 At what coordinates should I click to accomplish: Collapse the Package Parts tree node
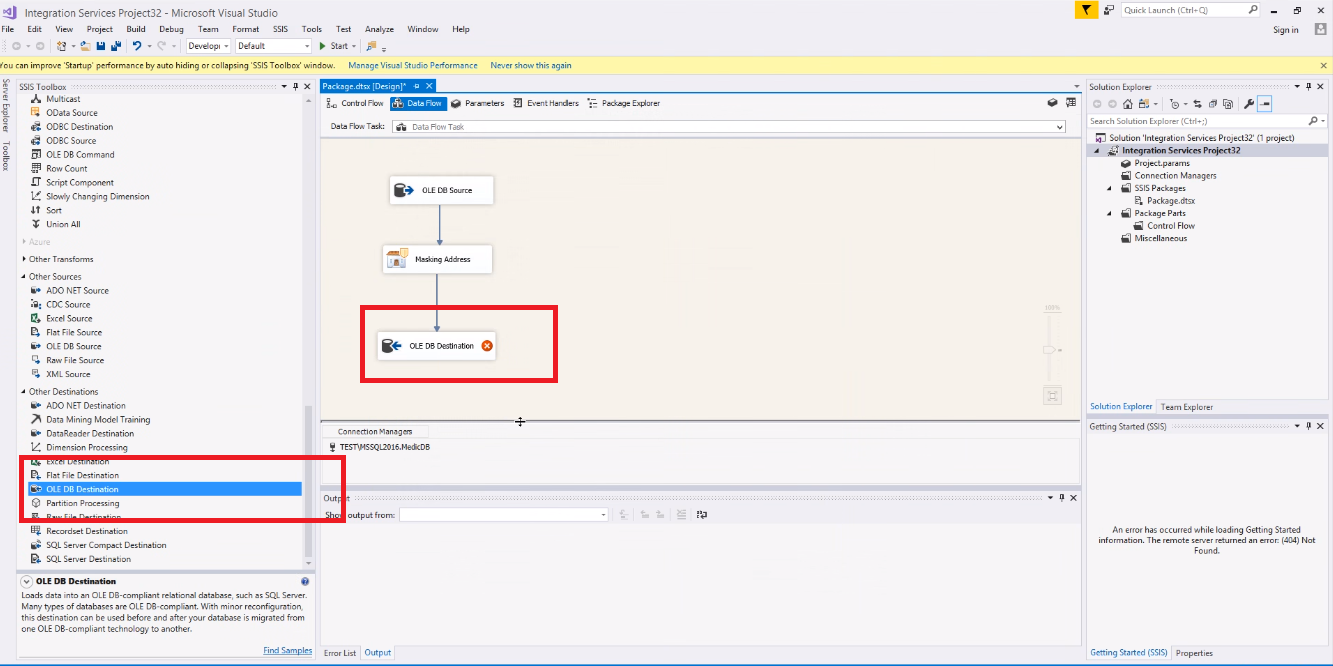click(x=1110, y=213)
